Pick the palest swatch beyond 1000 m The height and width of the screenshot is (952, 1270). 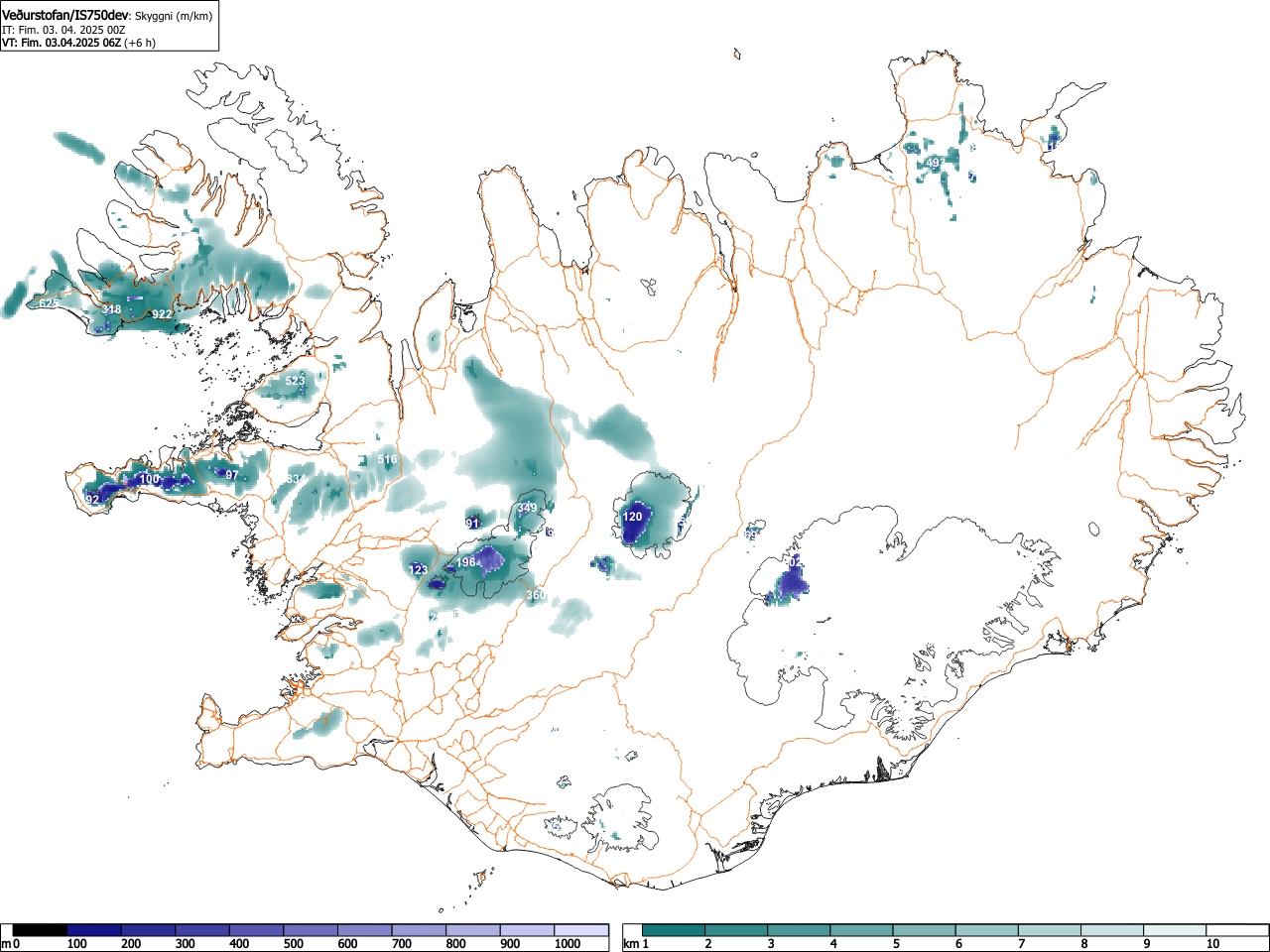click(x=581, y=930)
